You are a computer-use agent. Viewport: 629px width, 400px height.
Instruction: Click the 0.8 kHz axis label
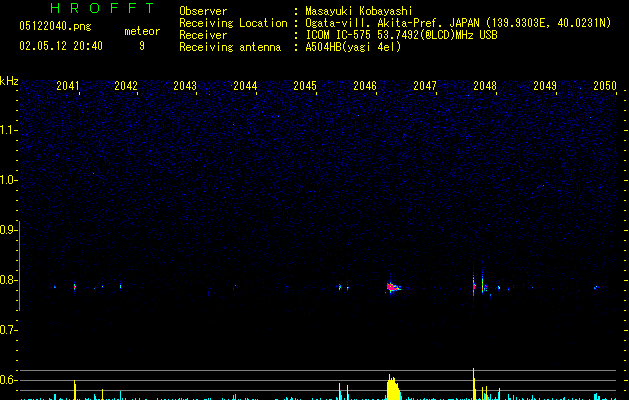9,280
